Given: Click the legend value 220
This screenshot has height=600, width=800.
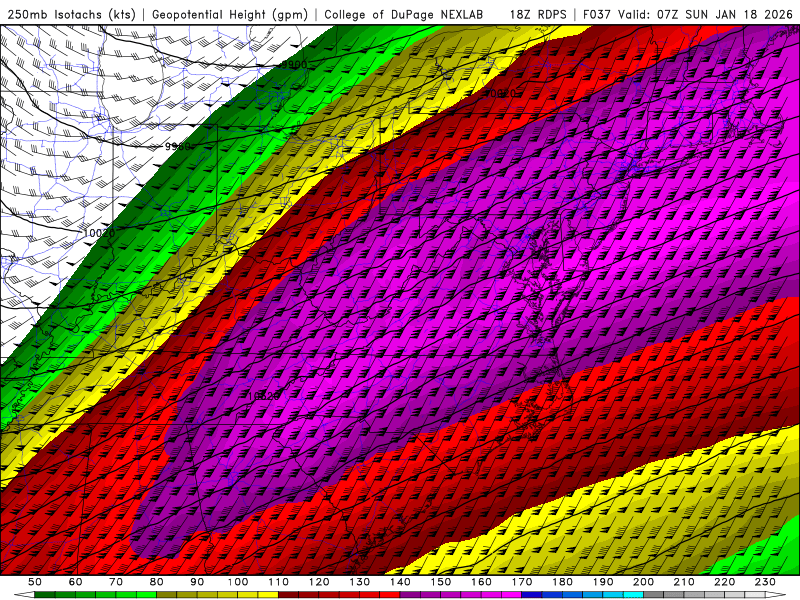Looking at the screenshot, I should point(725,582).
